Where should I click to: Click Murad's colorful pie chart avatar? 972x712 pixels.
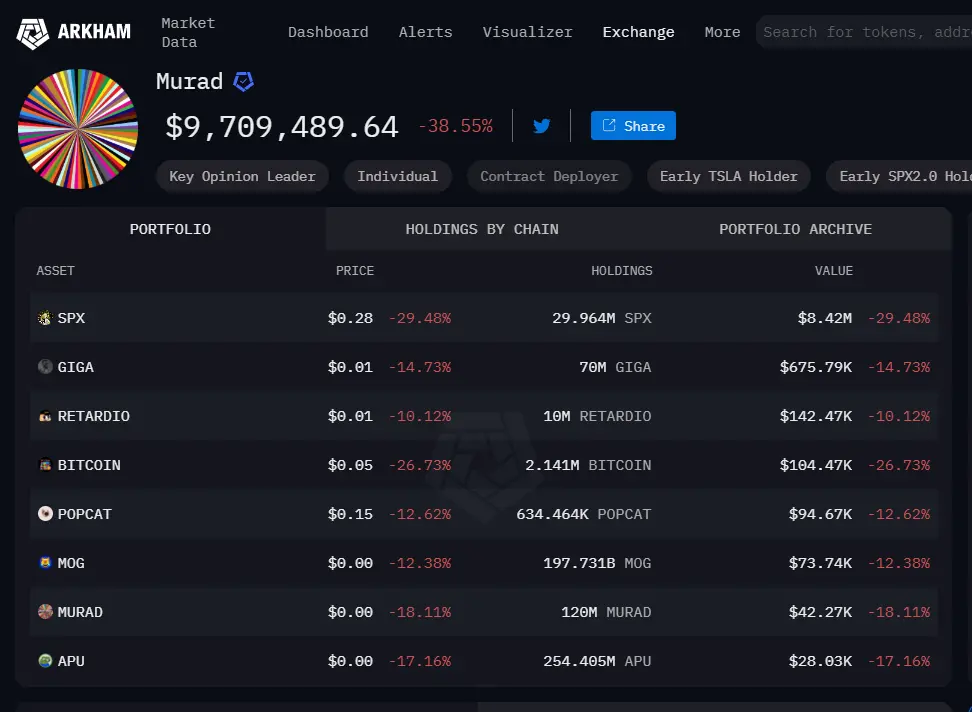77,129
